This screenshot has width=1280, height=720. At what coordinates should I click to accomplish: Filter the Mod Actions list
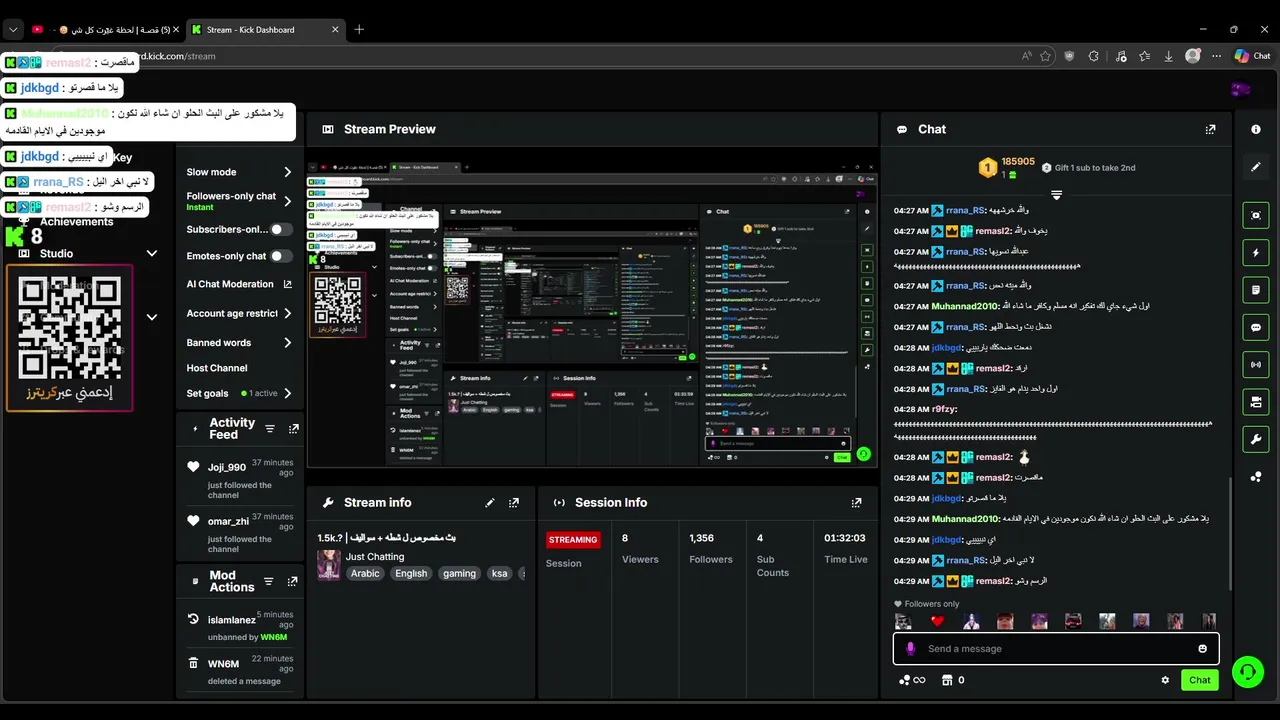click(268, 582)
